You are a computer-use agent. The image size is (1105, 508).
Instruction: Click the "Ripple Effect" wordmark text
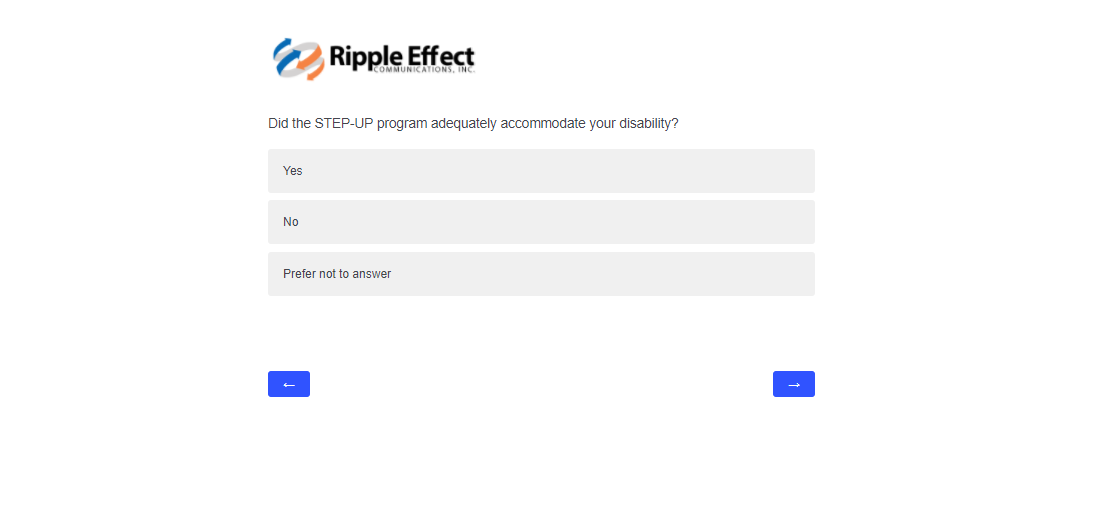pos(401,54)
